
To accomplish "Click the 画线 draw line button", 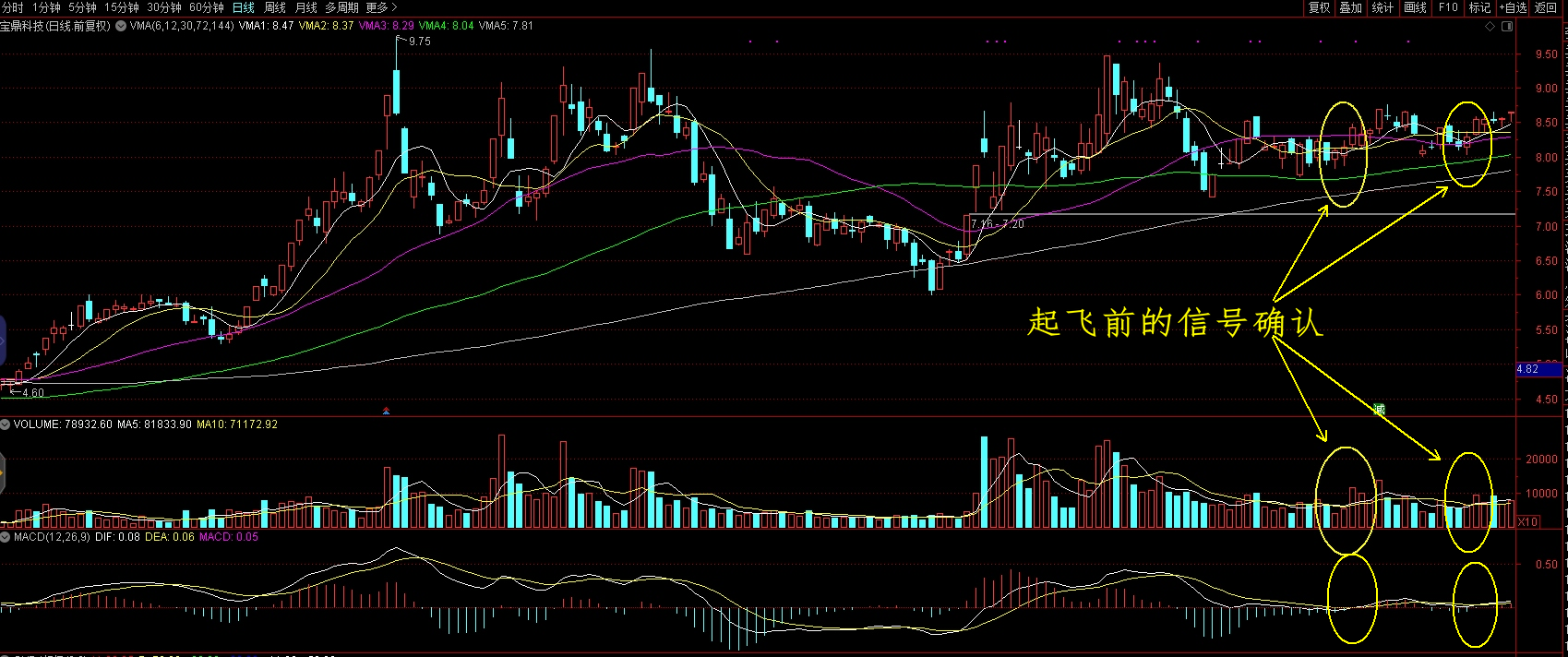I will point(1415,7).
